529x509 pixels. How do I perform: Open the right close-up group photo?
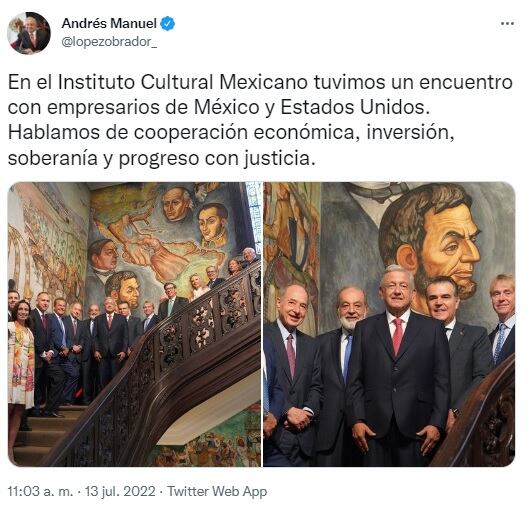[x=389, y=324]
